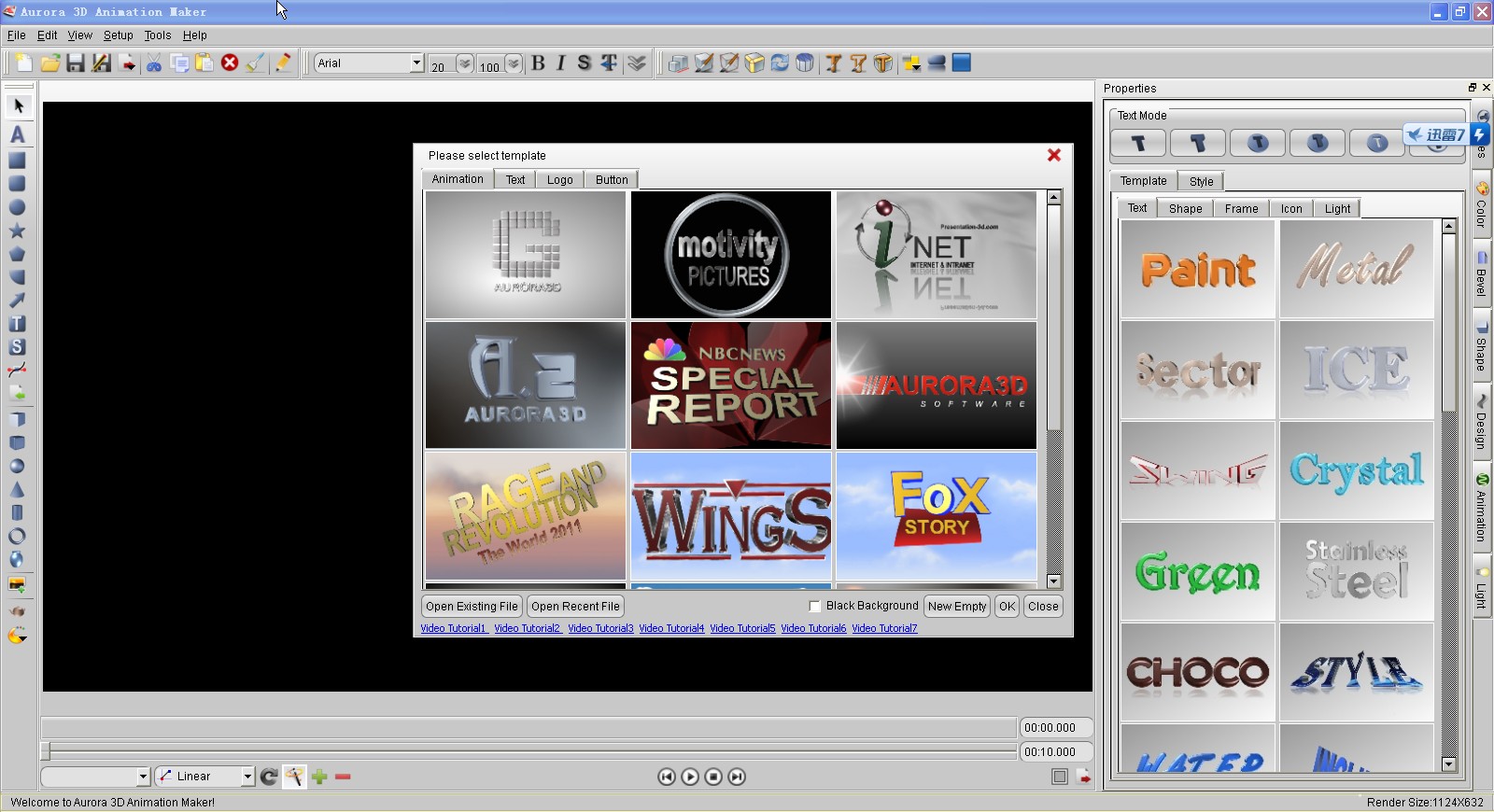Jump to the animation start
Screen dimensions: 1494x812
coord(666,777)
